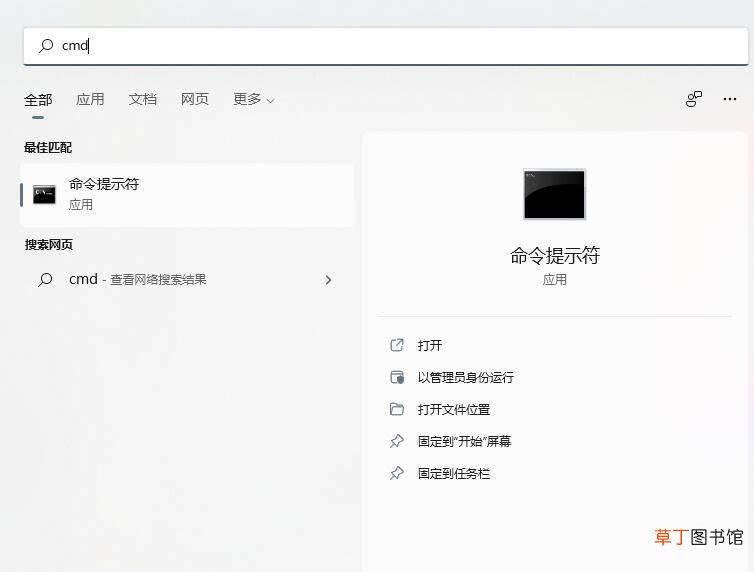
Task: Click the cmd search input field
Action: click(386, 46)
